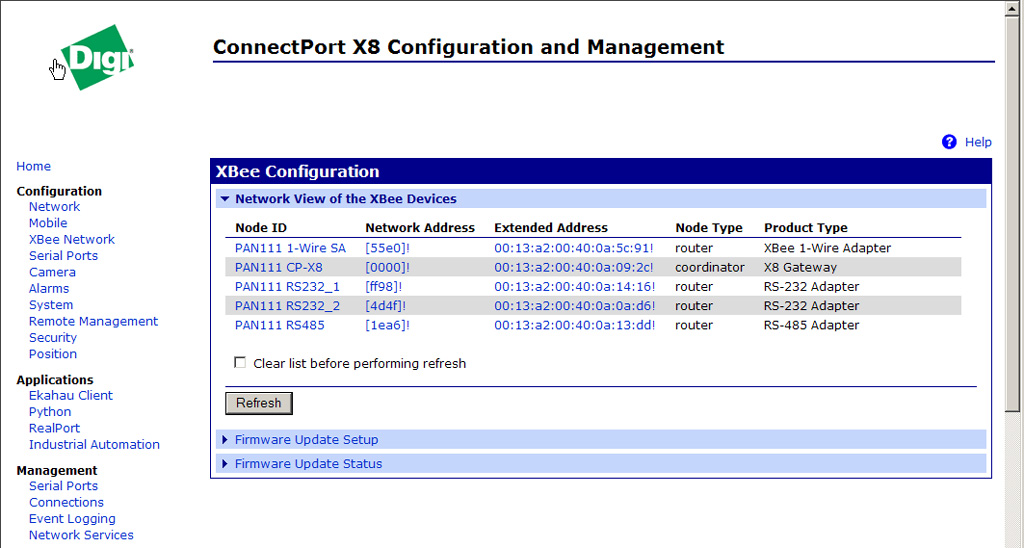Go to XBee Network configuration
1024x548 pixels.
pyautogui.click(x=71, y=240)
